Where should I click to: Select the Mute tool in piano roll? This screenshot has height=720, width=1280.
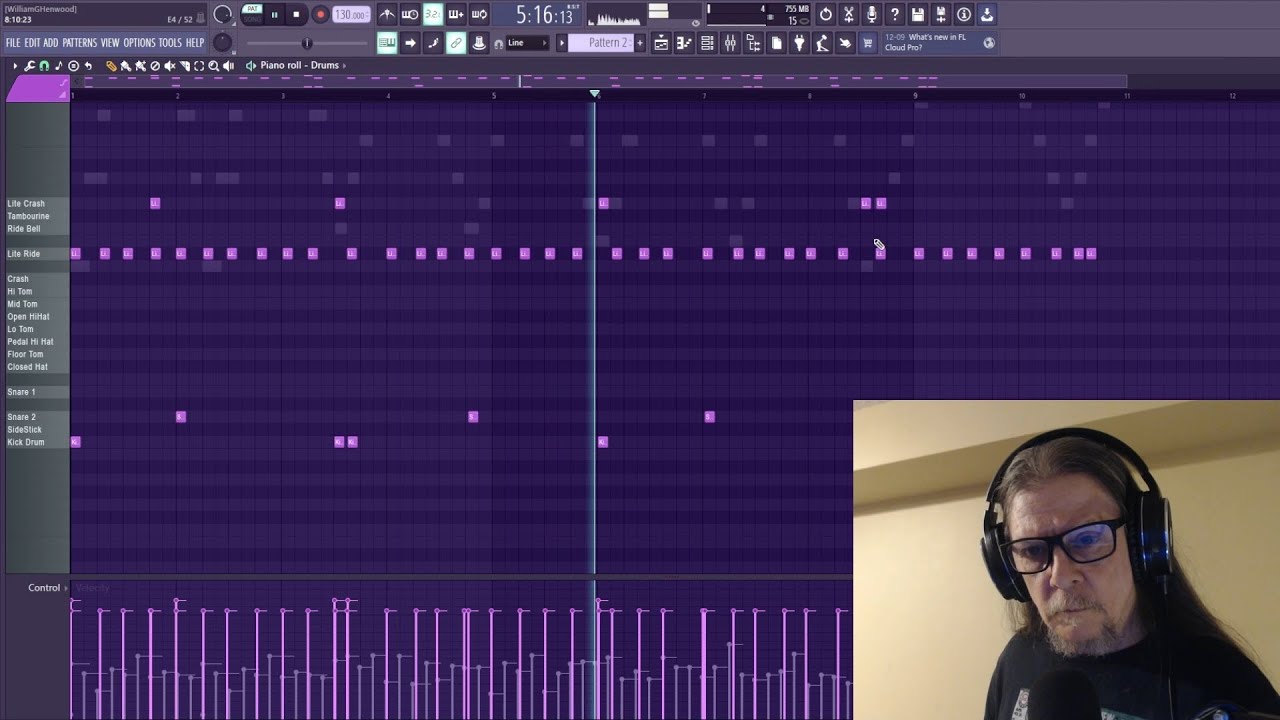pyautogui.click(x=169, y=66)
